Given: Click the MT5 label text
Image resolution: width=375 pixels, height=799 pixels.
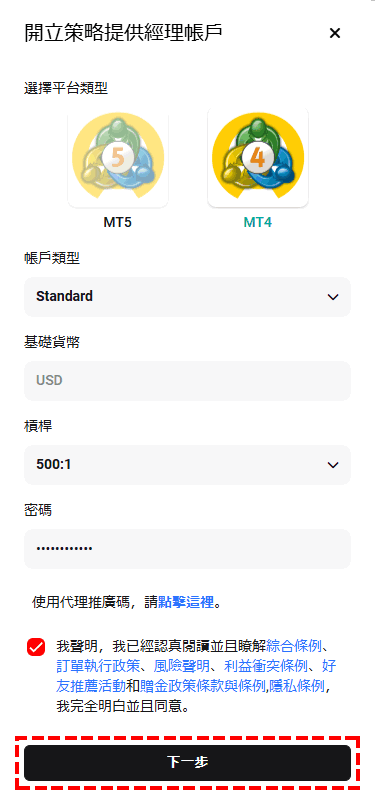Looking at the screenshot, I should coord(118,223).
